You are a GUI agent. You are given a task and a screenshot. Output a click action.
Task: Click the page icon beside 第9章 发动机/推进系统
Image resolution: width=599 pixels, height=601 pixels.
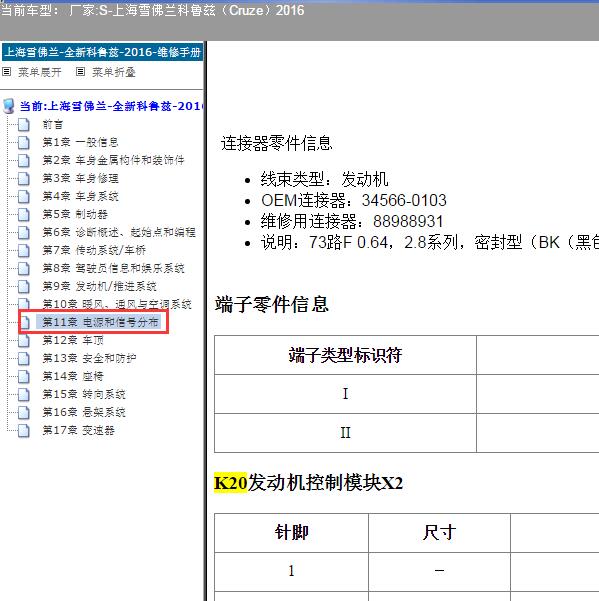click(24, 286)
